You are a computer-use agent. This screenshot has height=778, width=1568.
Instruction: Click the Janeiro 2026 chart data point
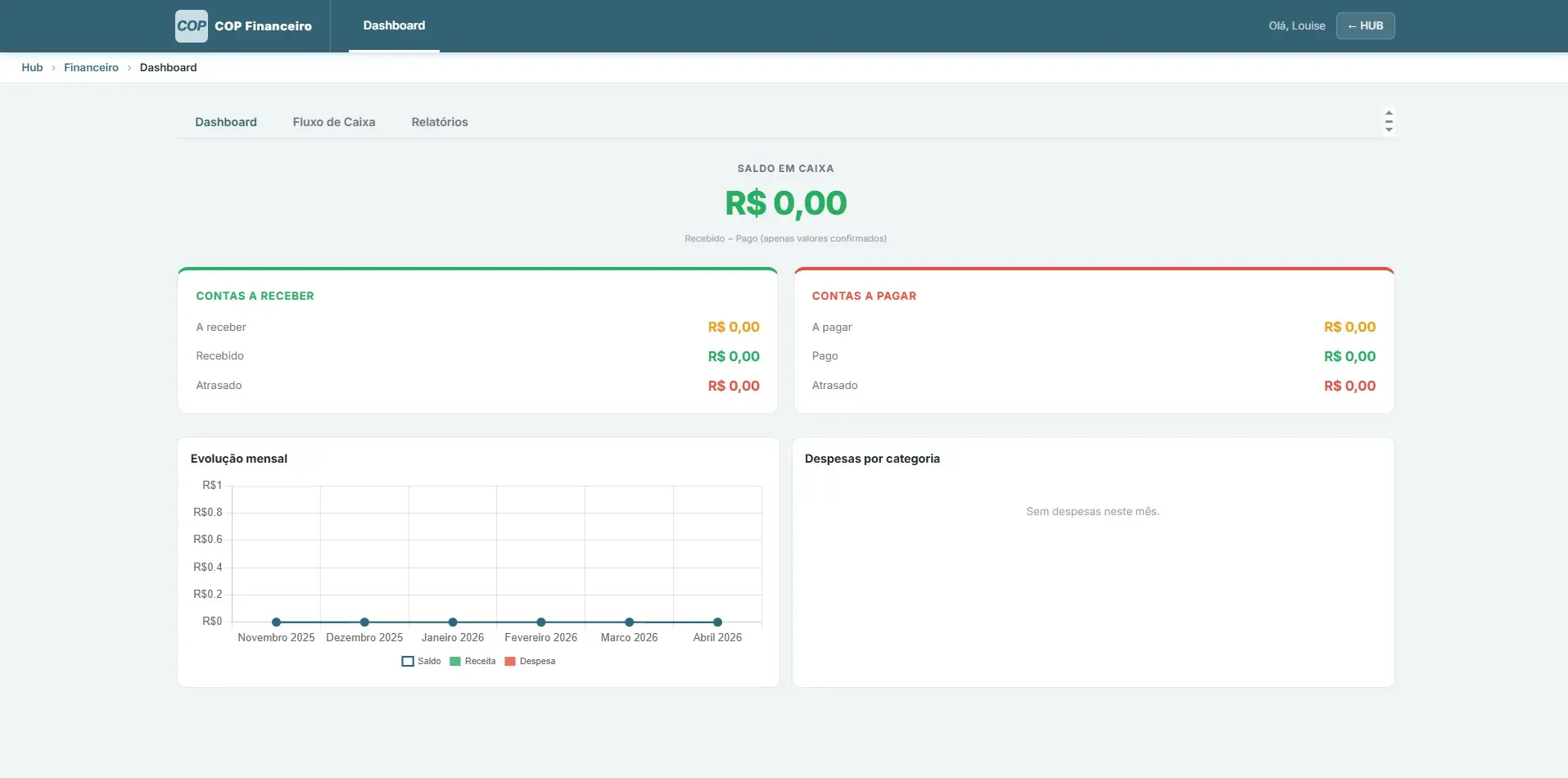[x=453, y=622]
